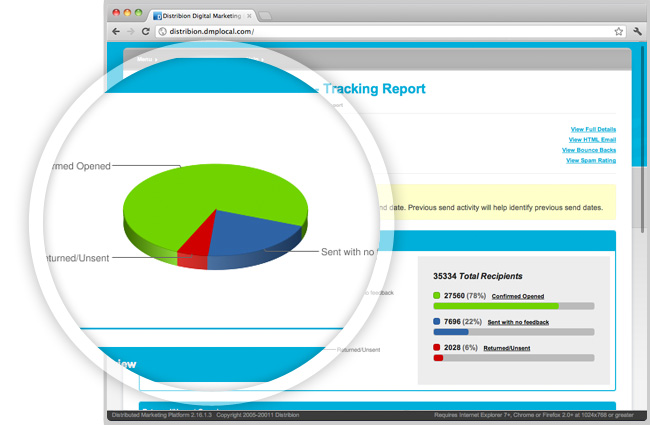Click the 7696 (22%) value
The width and height of the screenshot is (650, 425).
pyautogui.click(x=463, y=322)
